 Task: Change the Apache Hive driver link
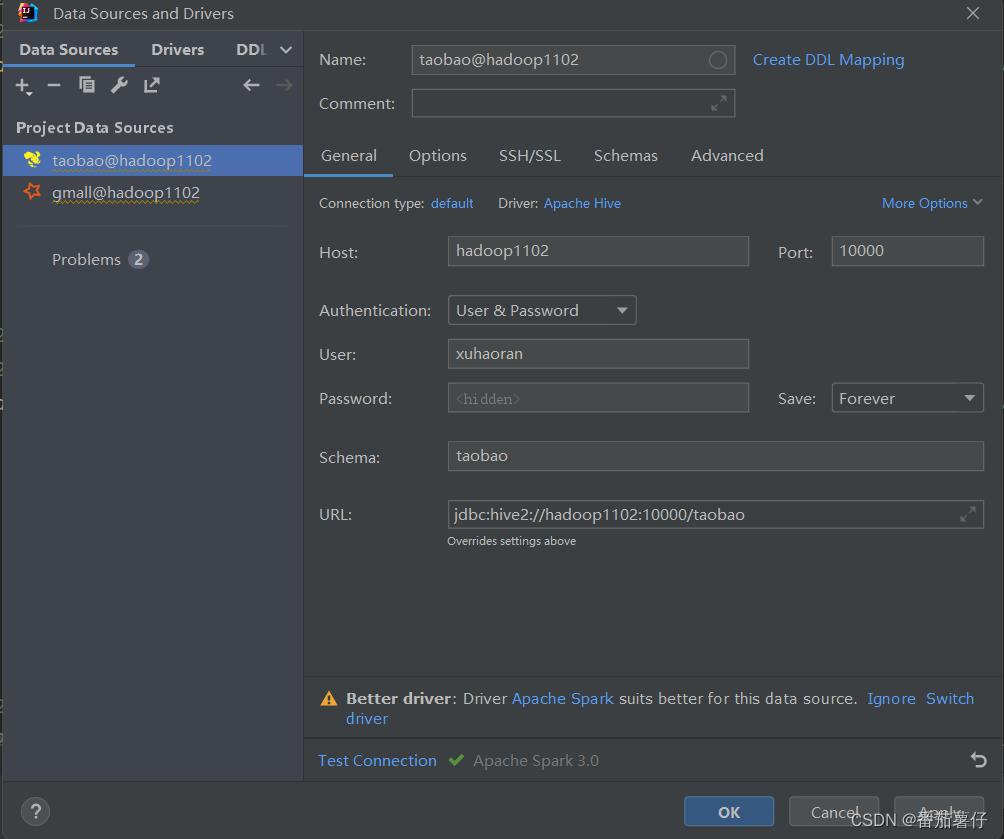click(582, 203)
